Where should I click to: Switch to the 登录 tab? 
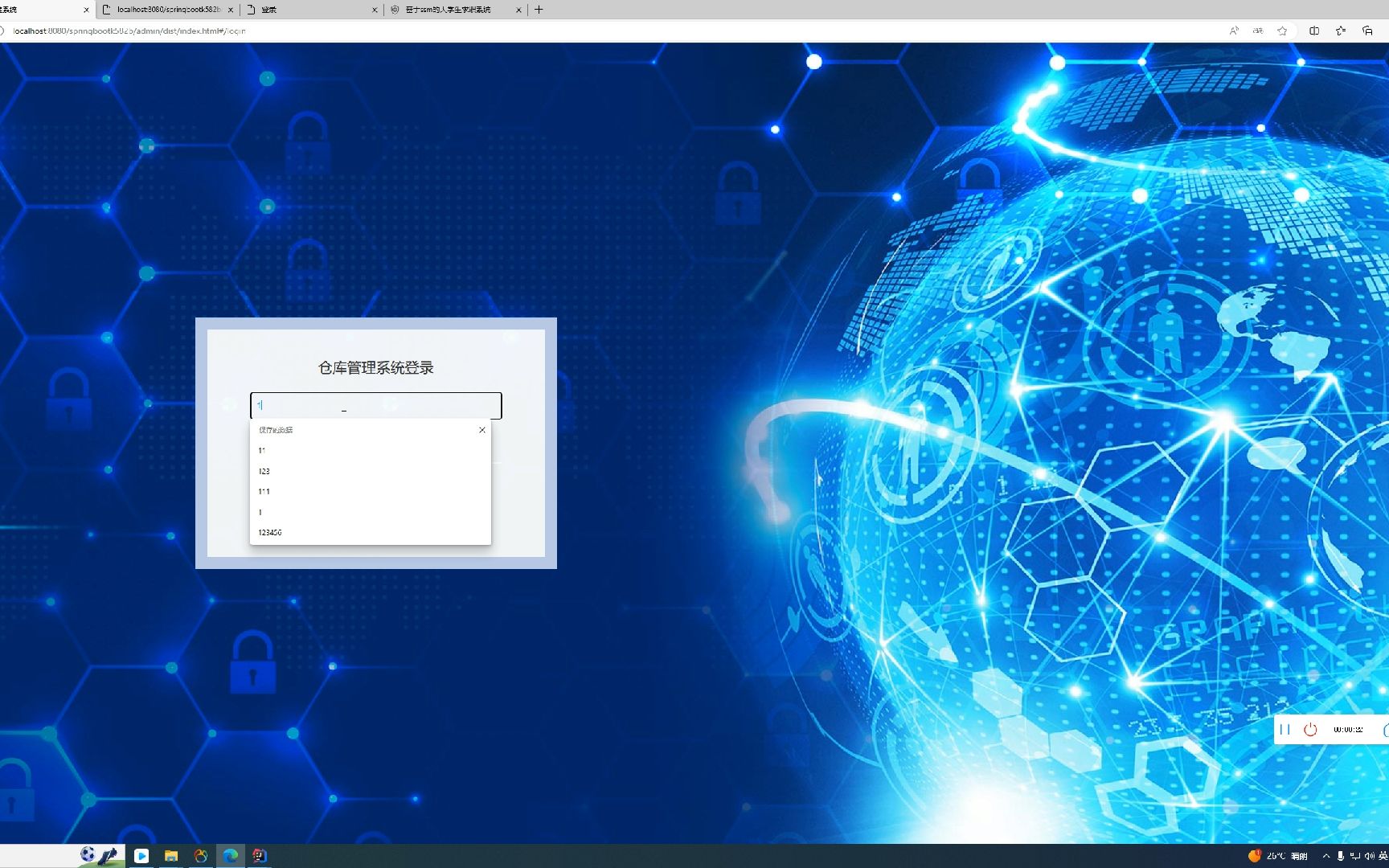coord(312,10)
